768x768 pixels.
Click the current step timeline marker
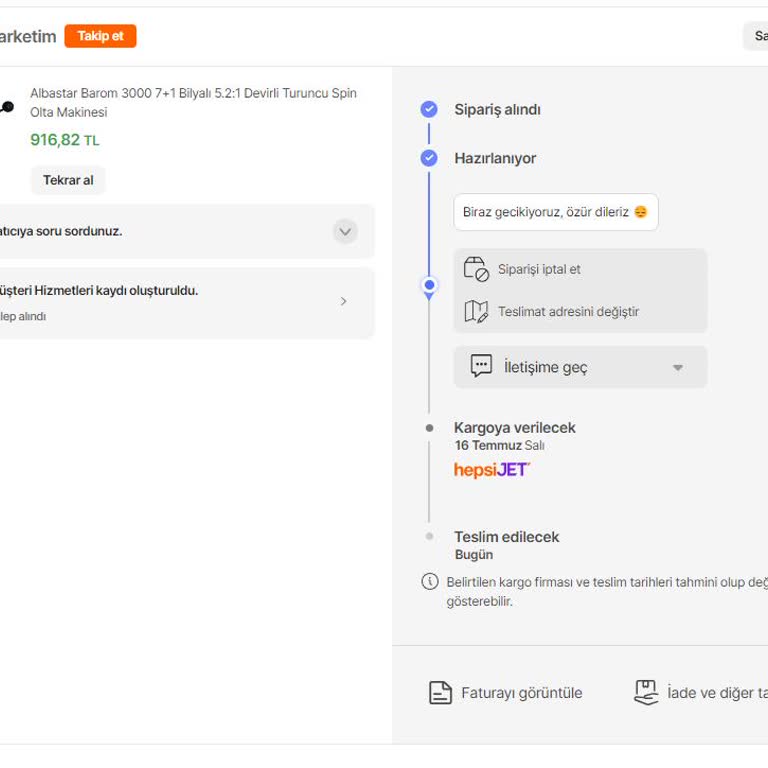pyautogui.click(x=430, y=286)
